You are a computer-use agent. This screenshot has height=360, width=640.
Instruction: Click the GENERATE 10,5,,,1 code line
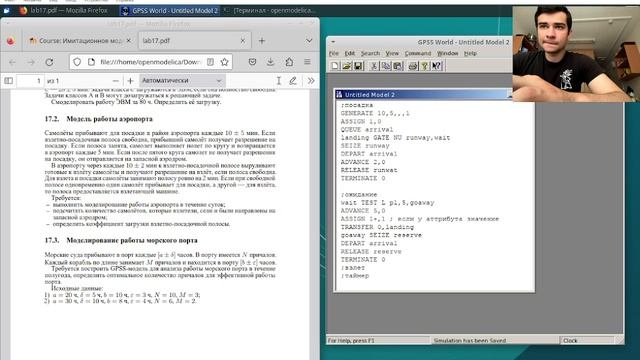point(375,113)
